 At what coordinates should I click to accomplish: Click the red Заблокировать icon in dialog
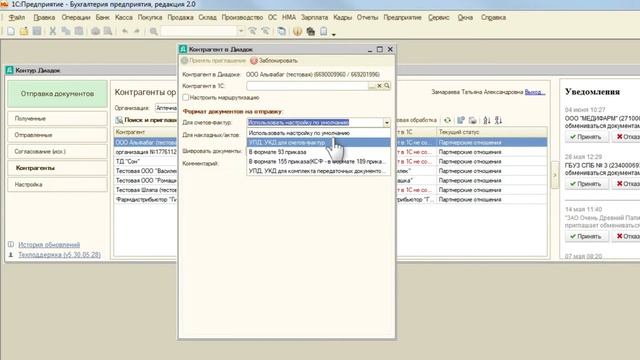254,60
